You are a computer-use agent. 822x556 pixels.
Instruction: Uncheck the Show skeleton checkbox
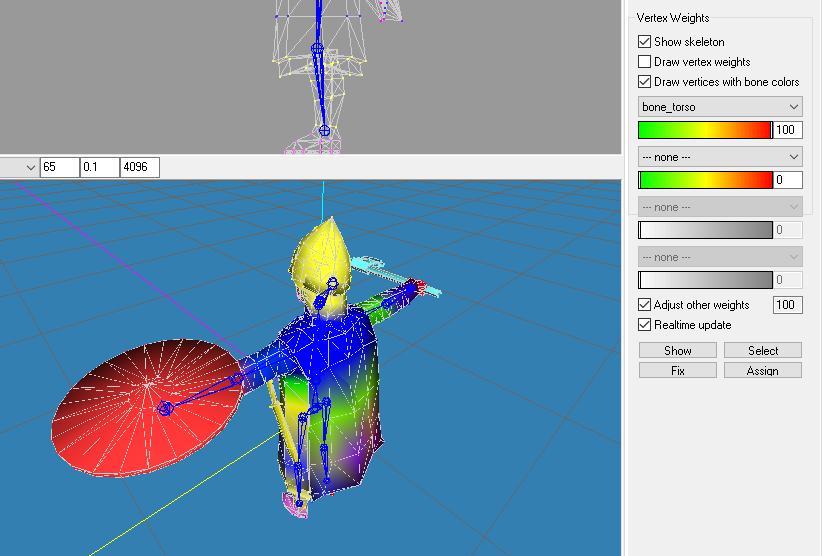(x=644, y=41)
